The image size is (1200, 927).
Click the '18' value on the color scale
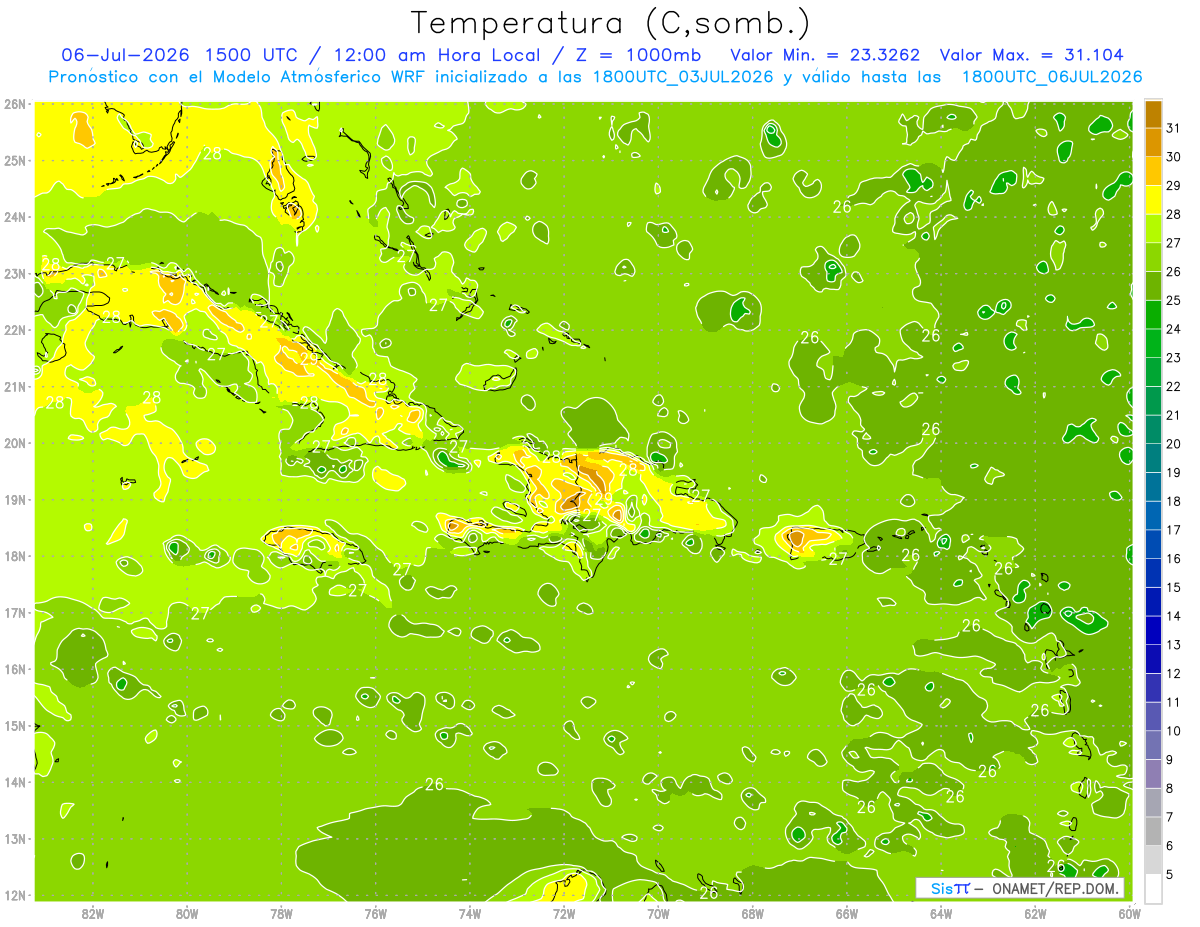click(x=1174, y=501)
